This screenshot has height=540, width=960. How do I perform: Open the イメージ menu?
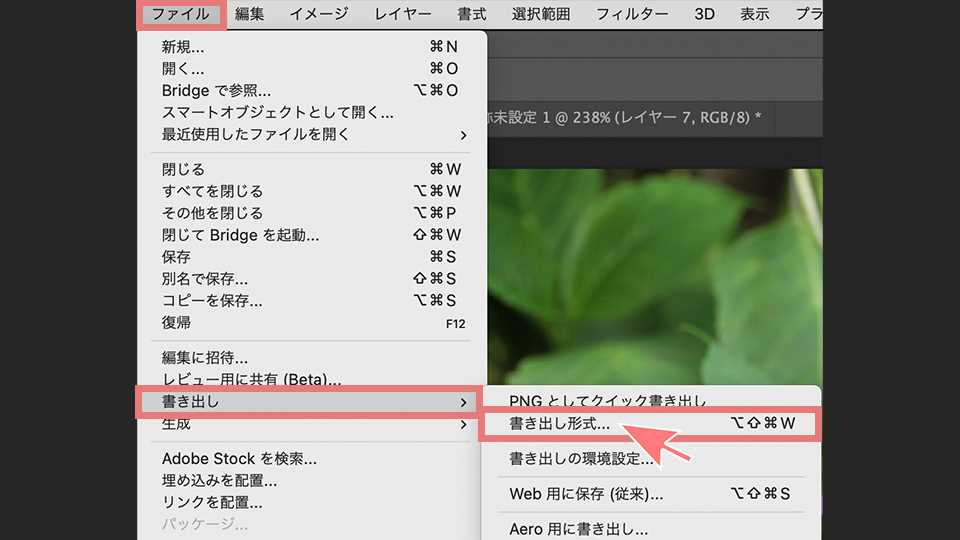pos(318,14)
